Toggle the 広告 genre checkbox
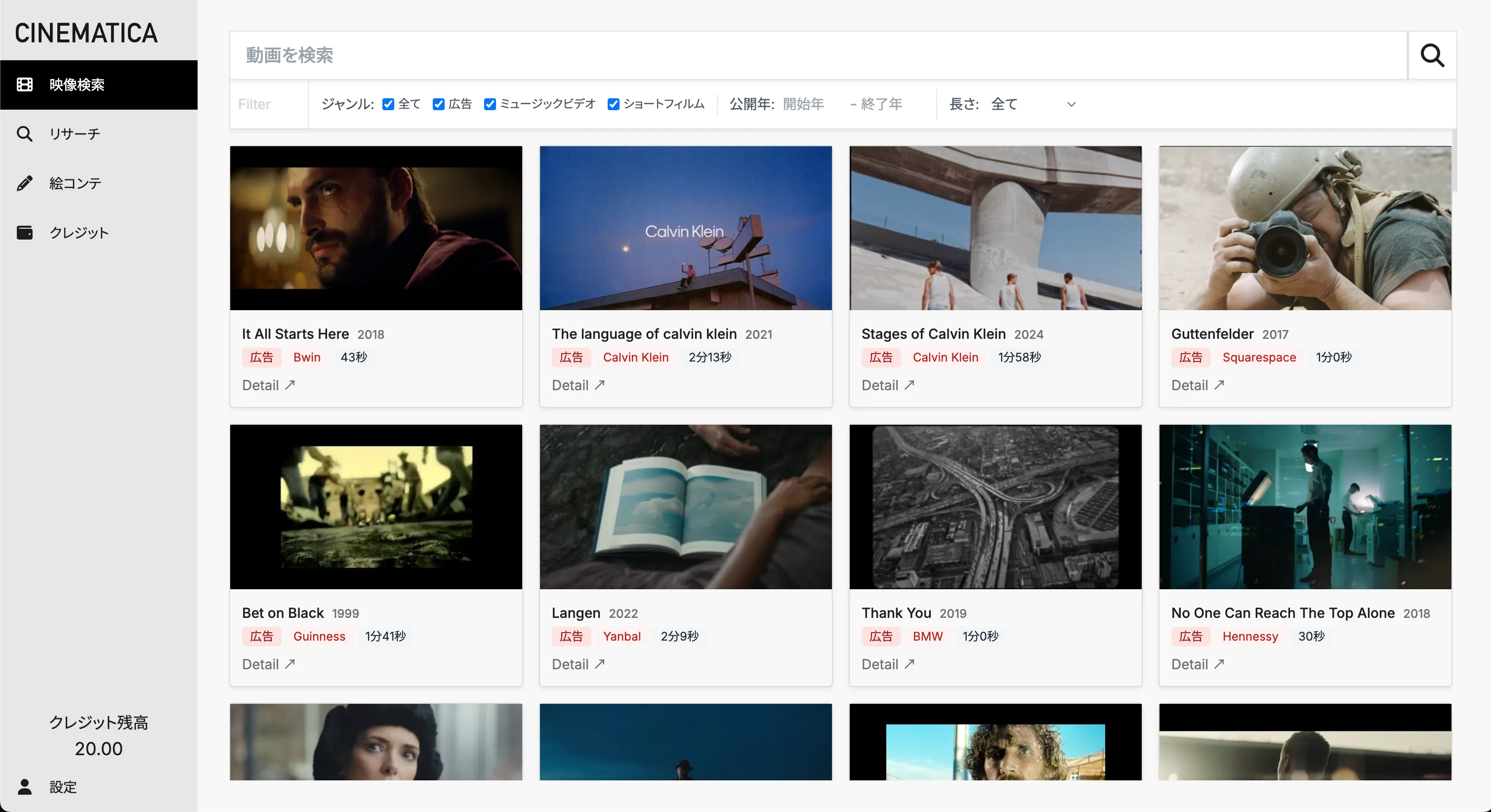This screenshot has width=1491, height=812. point(439,104)
